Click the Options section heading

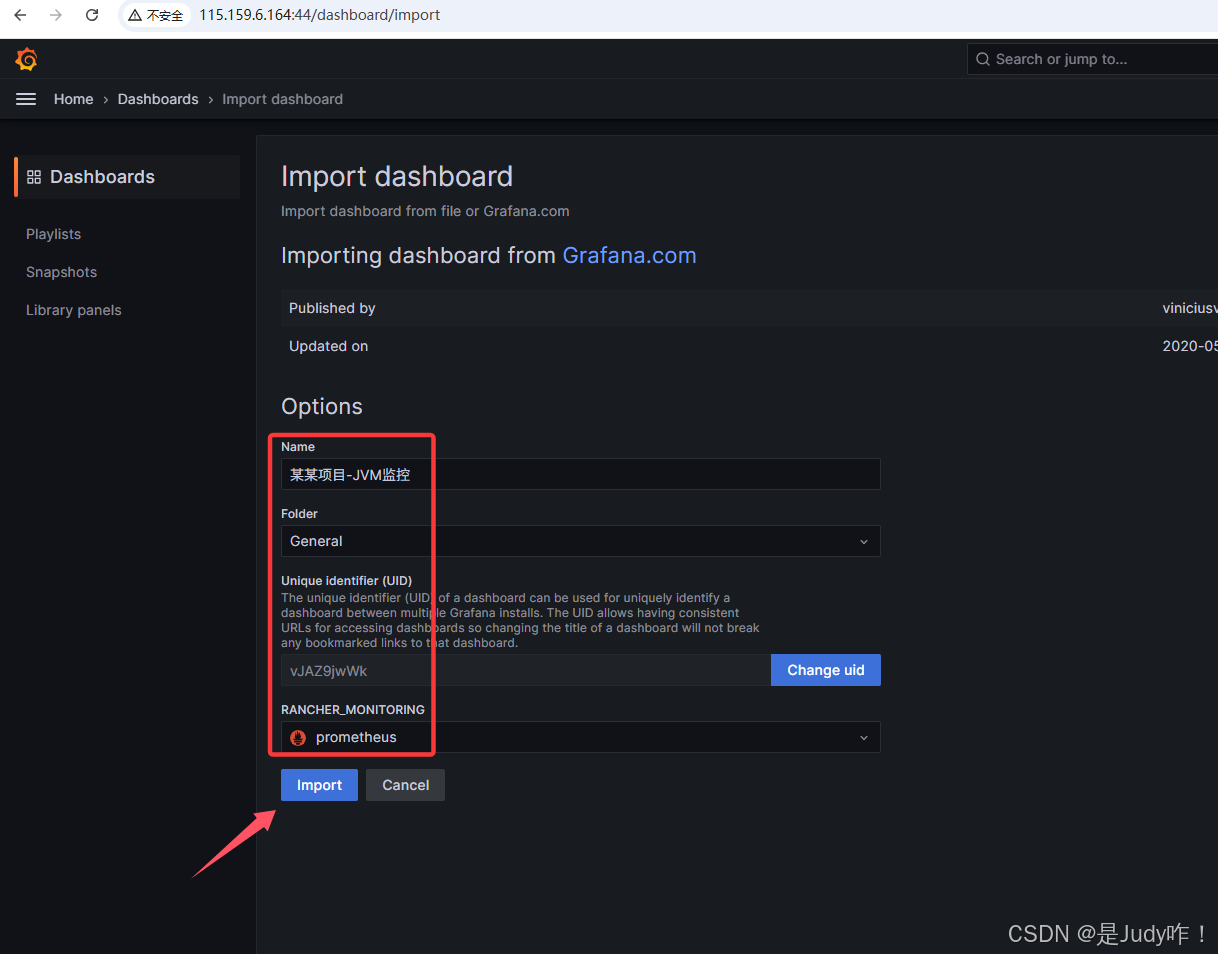(322, 406)
